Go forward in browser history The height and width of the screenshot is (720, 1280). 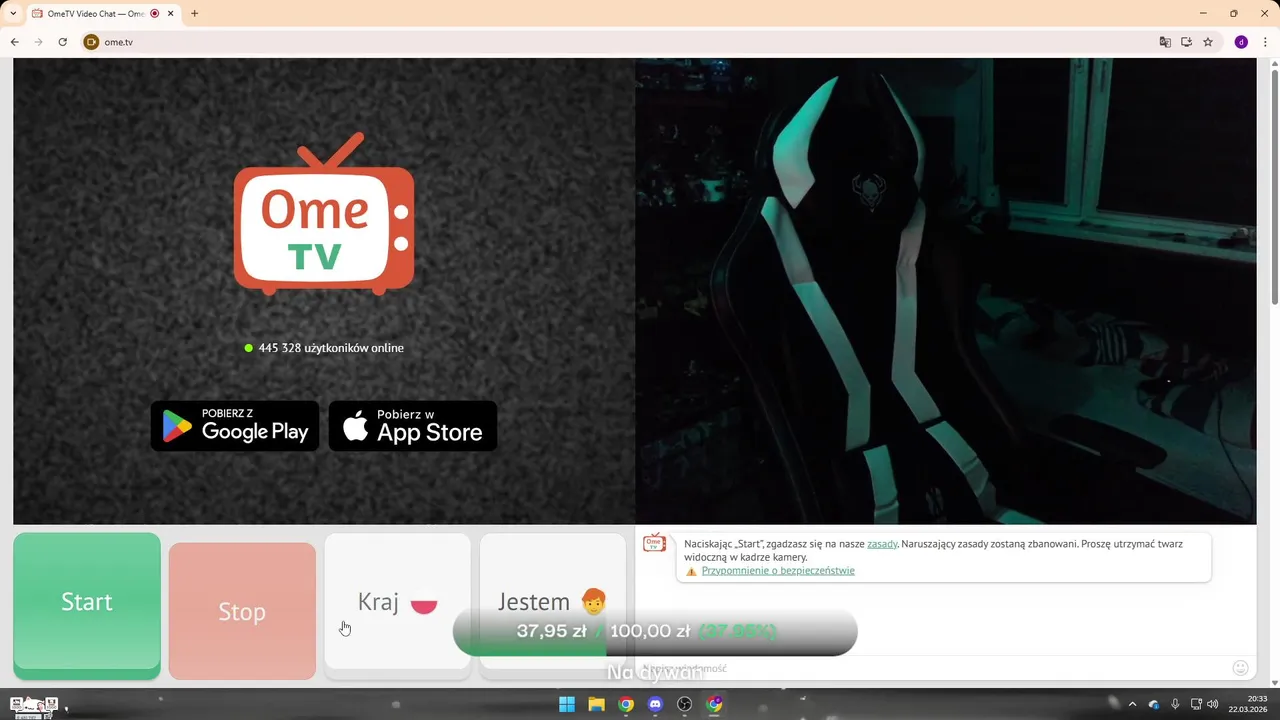point(39,42)
